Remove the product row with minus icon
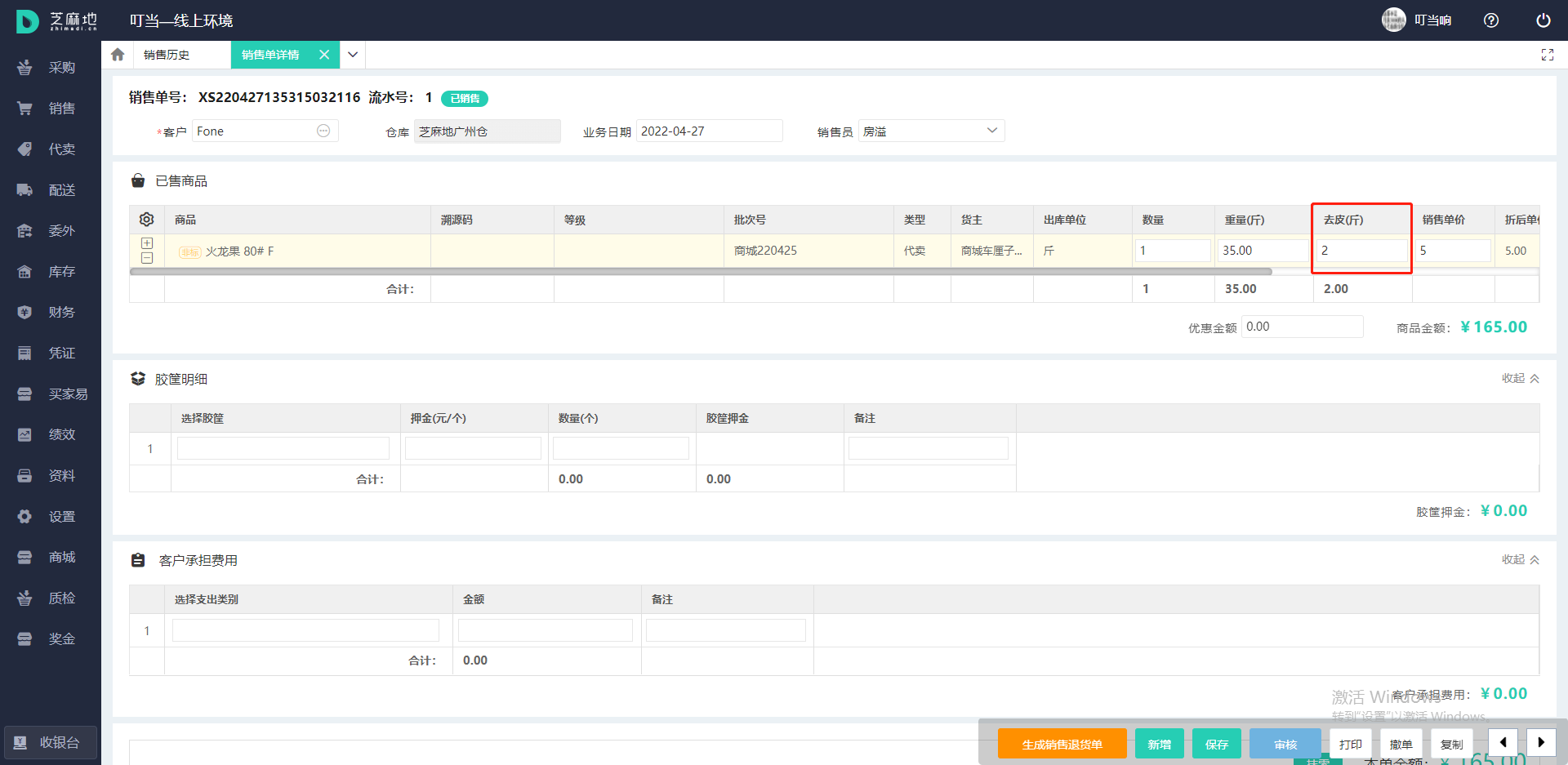The width and height of the screenshot is (1568, 765). [x=147, y=258]
